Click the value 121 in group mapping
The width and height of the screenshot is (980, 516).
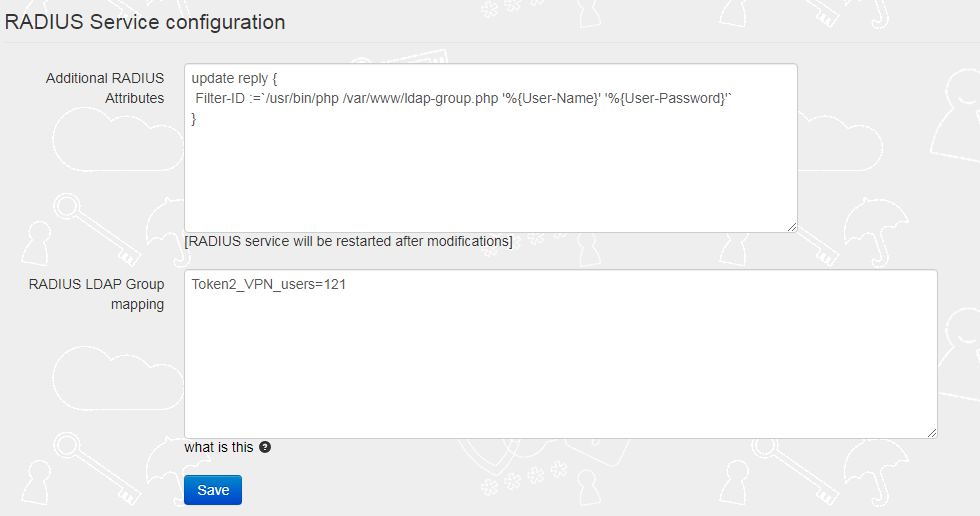335,285
